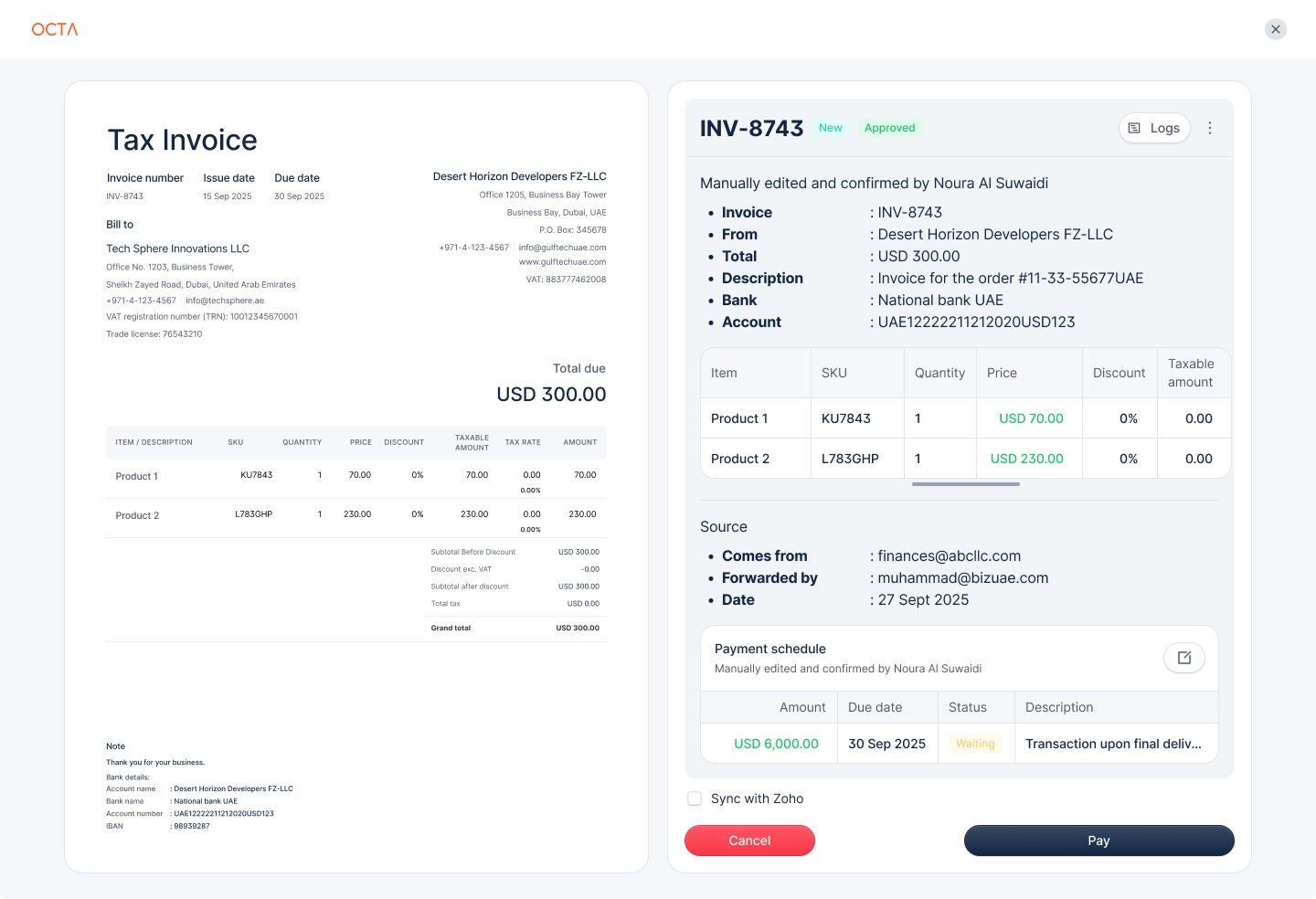1316x899 pixels.
Task: Click the Pay button
Action: pos(1098,841)
